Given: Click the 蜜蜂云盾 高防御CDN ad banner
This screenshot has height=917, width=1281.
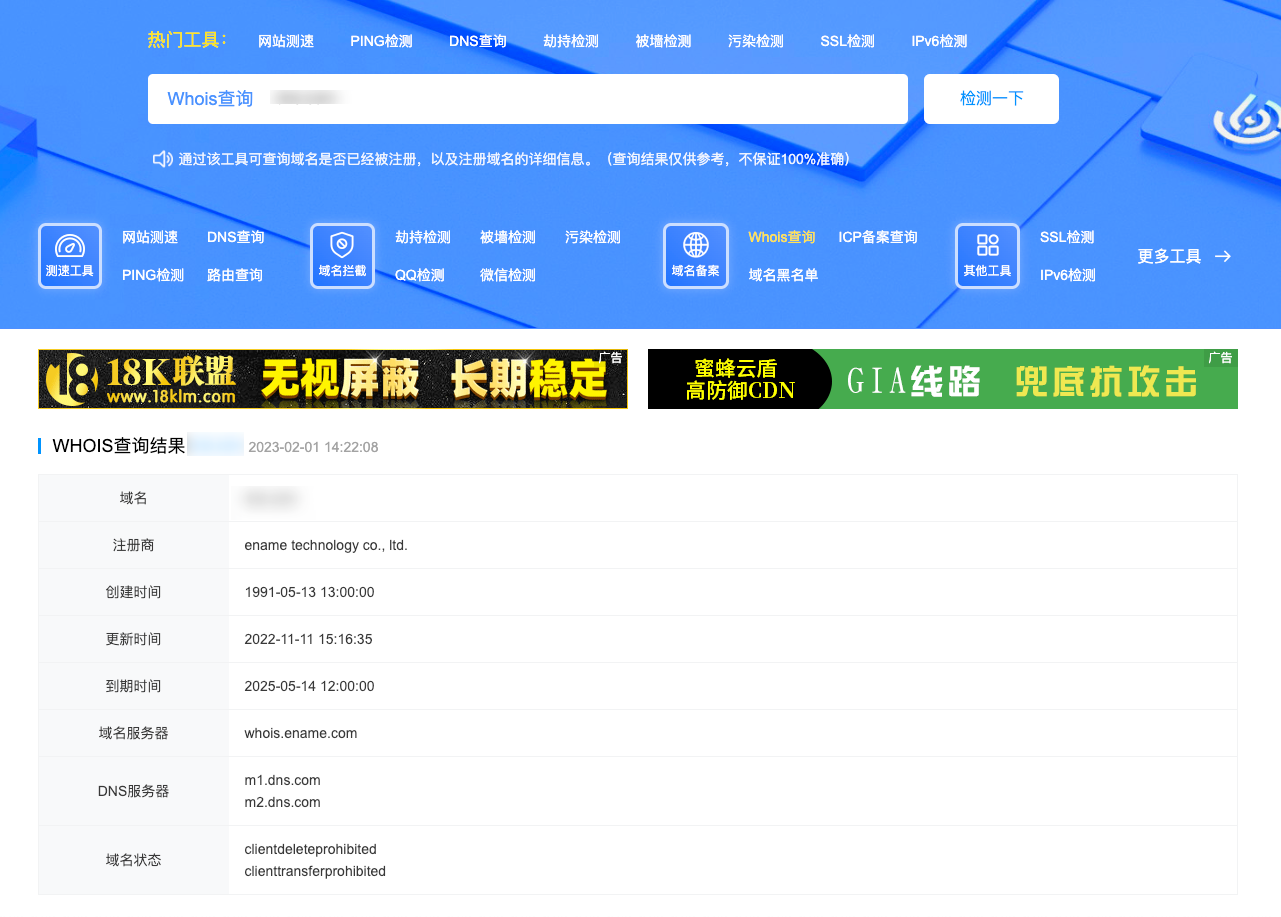Looking at the screenshot, I should pos(942,379).
